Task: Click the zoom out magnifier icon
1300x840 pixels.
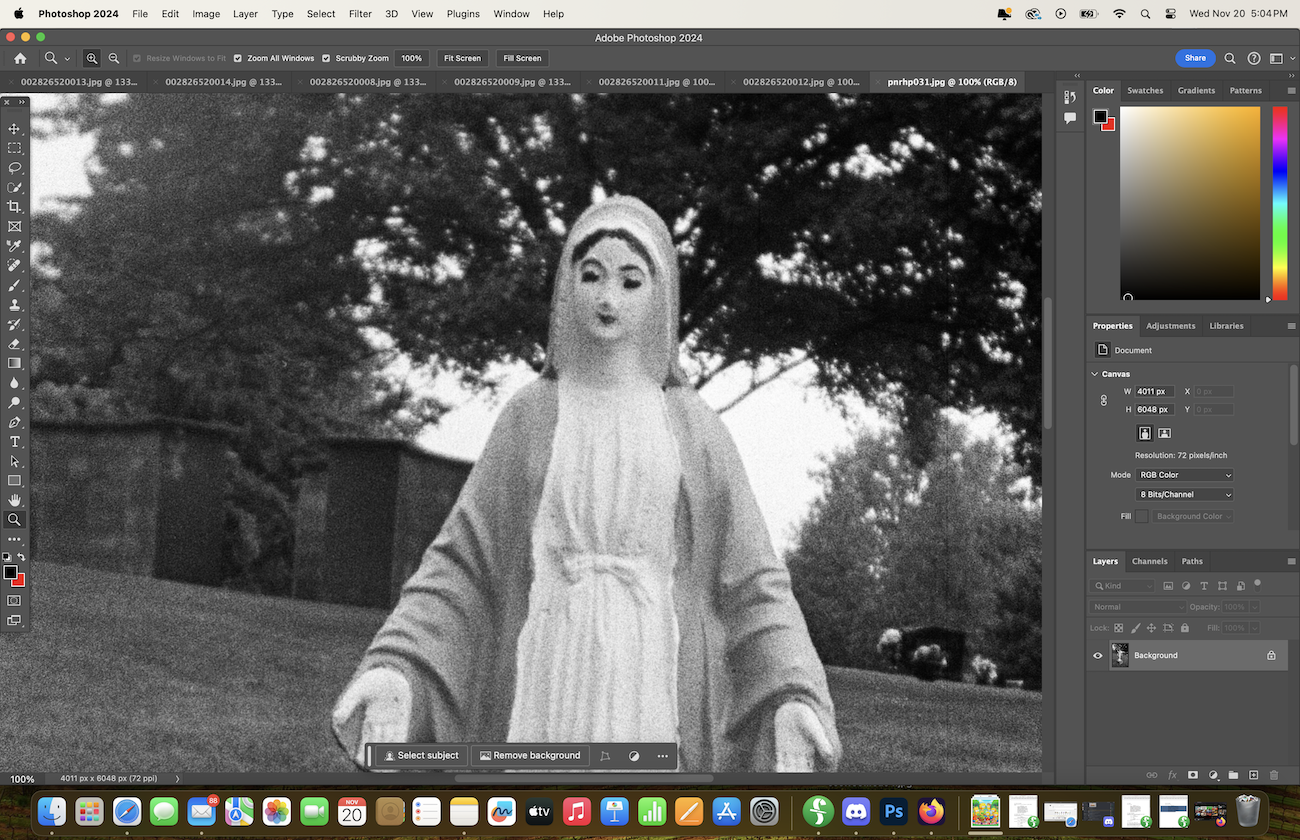Action: pos(114,58)
